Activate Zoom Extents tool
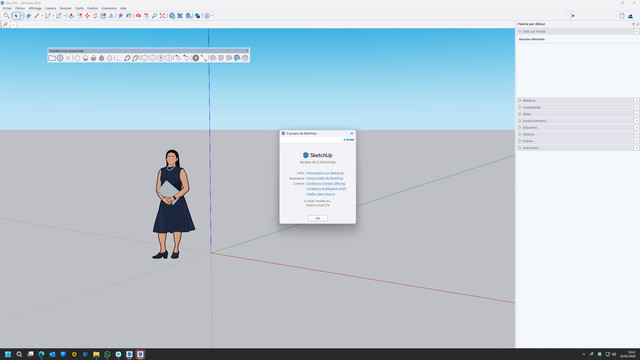This screenshot has height=360, width=640. [162, 16]
